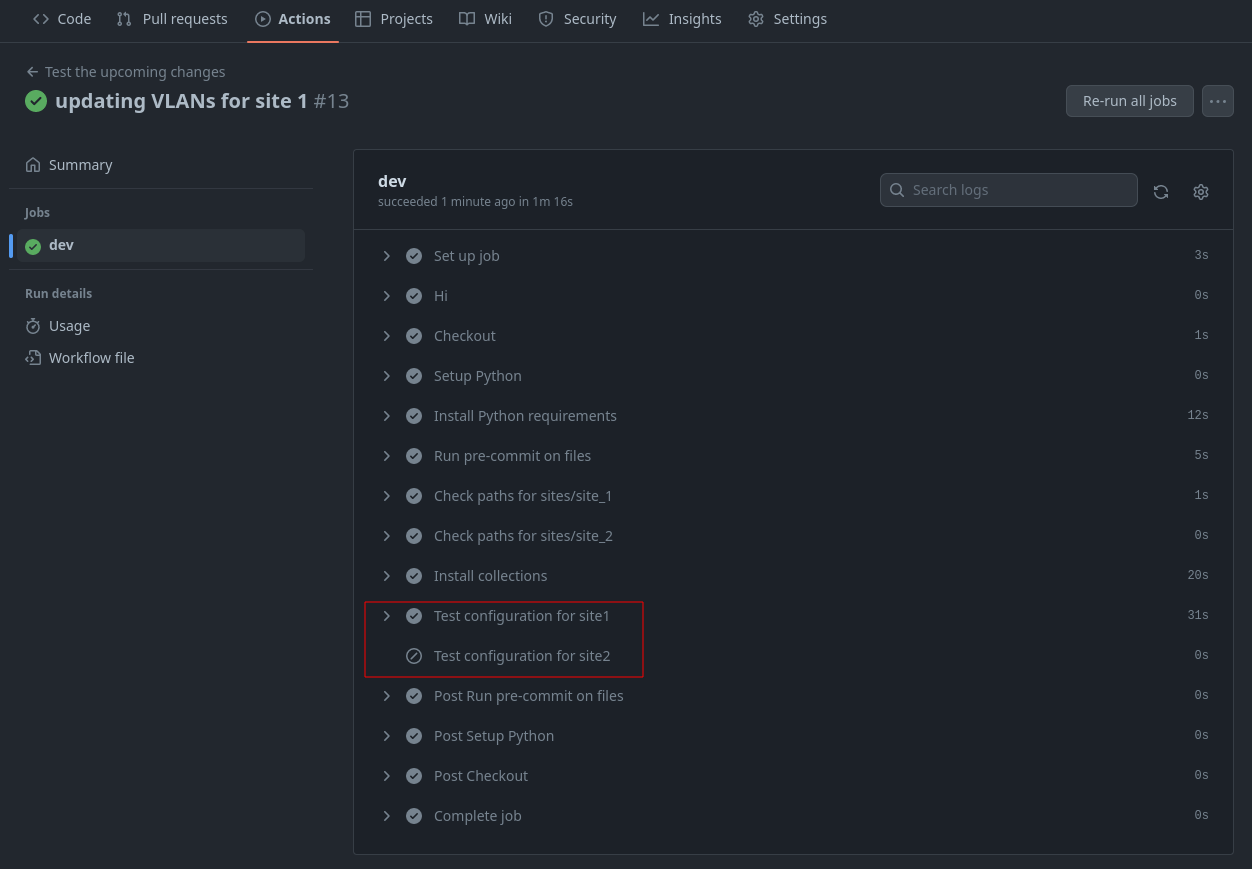This screenshot has width=1252, height=869.
Task: Open the Settings tab
Action: point(787,19)
